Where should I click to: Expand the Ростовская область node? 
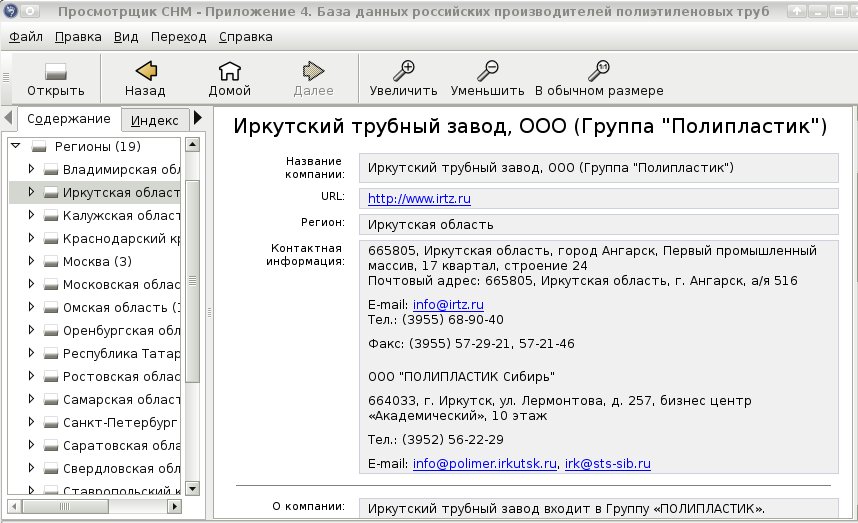(31, 376)
